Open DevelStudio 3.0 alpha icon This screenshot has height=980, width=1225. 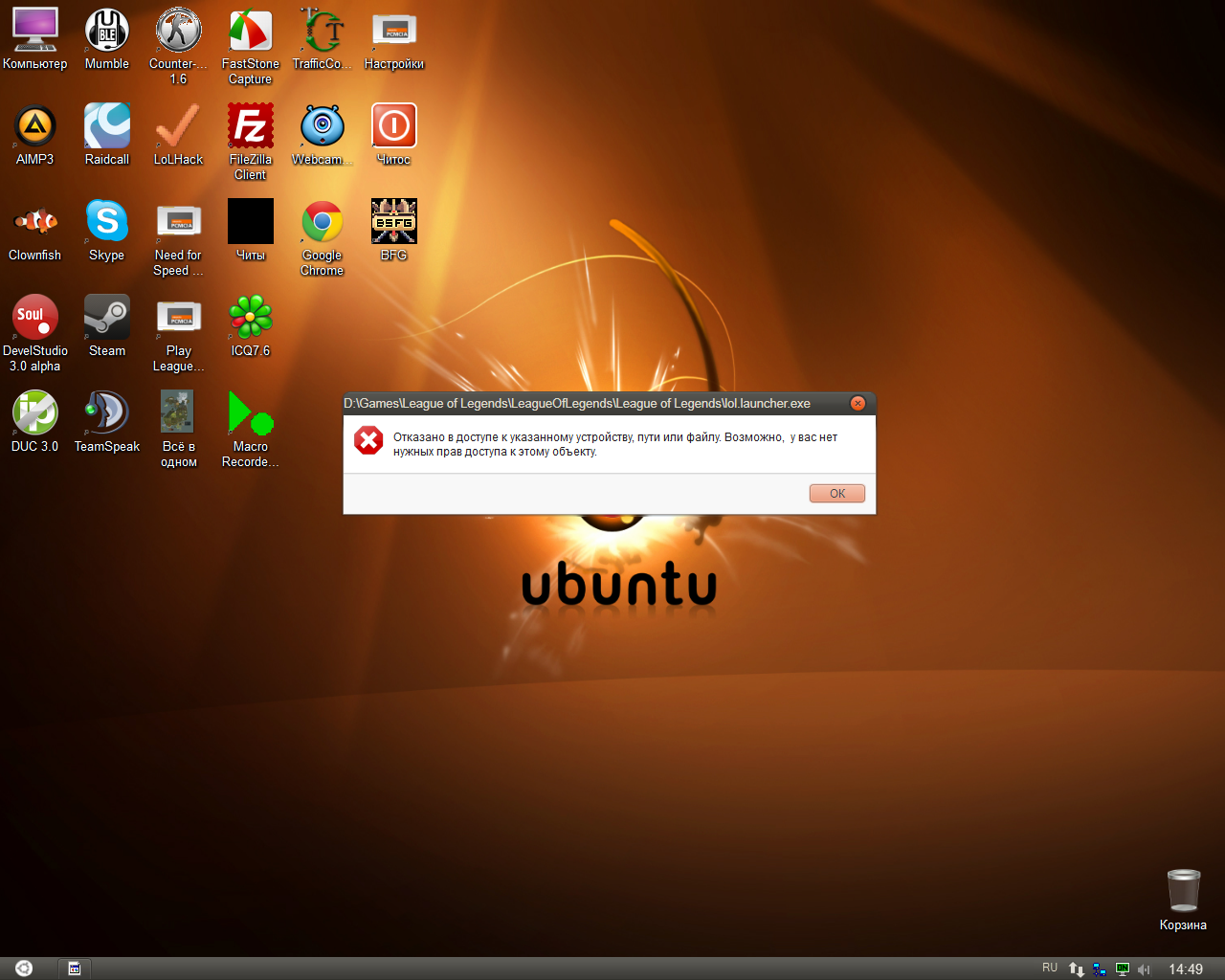pyautogui.click(x=35, y=333)
